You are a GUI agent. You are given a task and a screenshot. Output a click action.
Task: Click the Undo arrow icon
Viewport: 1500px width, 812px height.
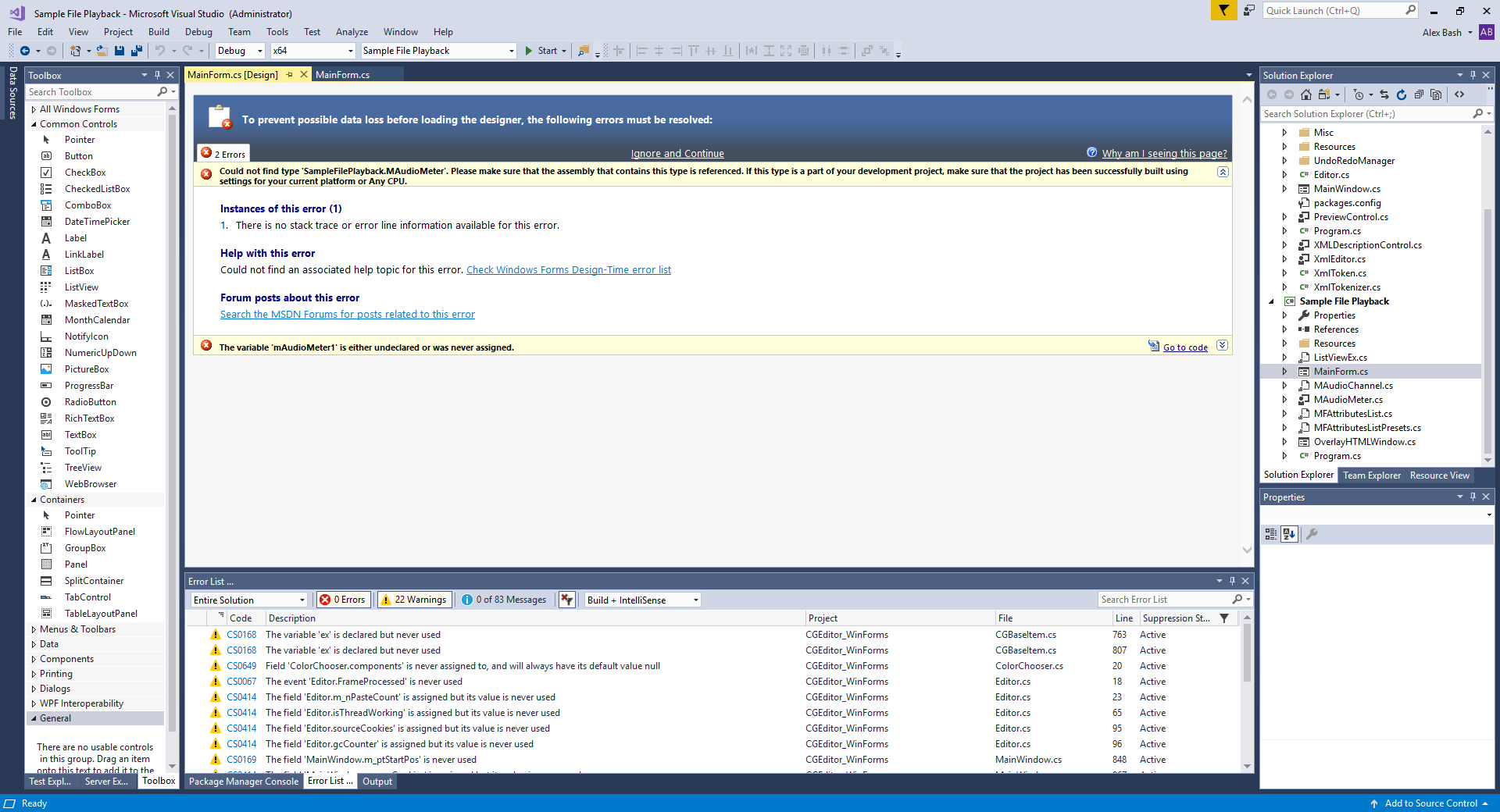click(x=160, y=51)
